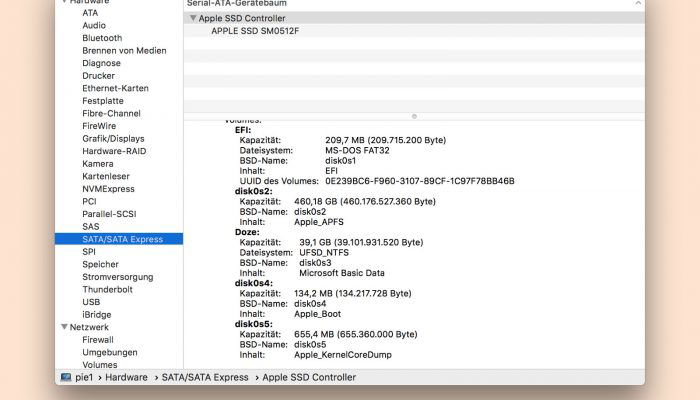Open Grafik/Displays entry
This screenshot has width=700, height=400.
(113, 138)
